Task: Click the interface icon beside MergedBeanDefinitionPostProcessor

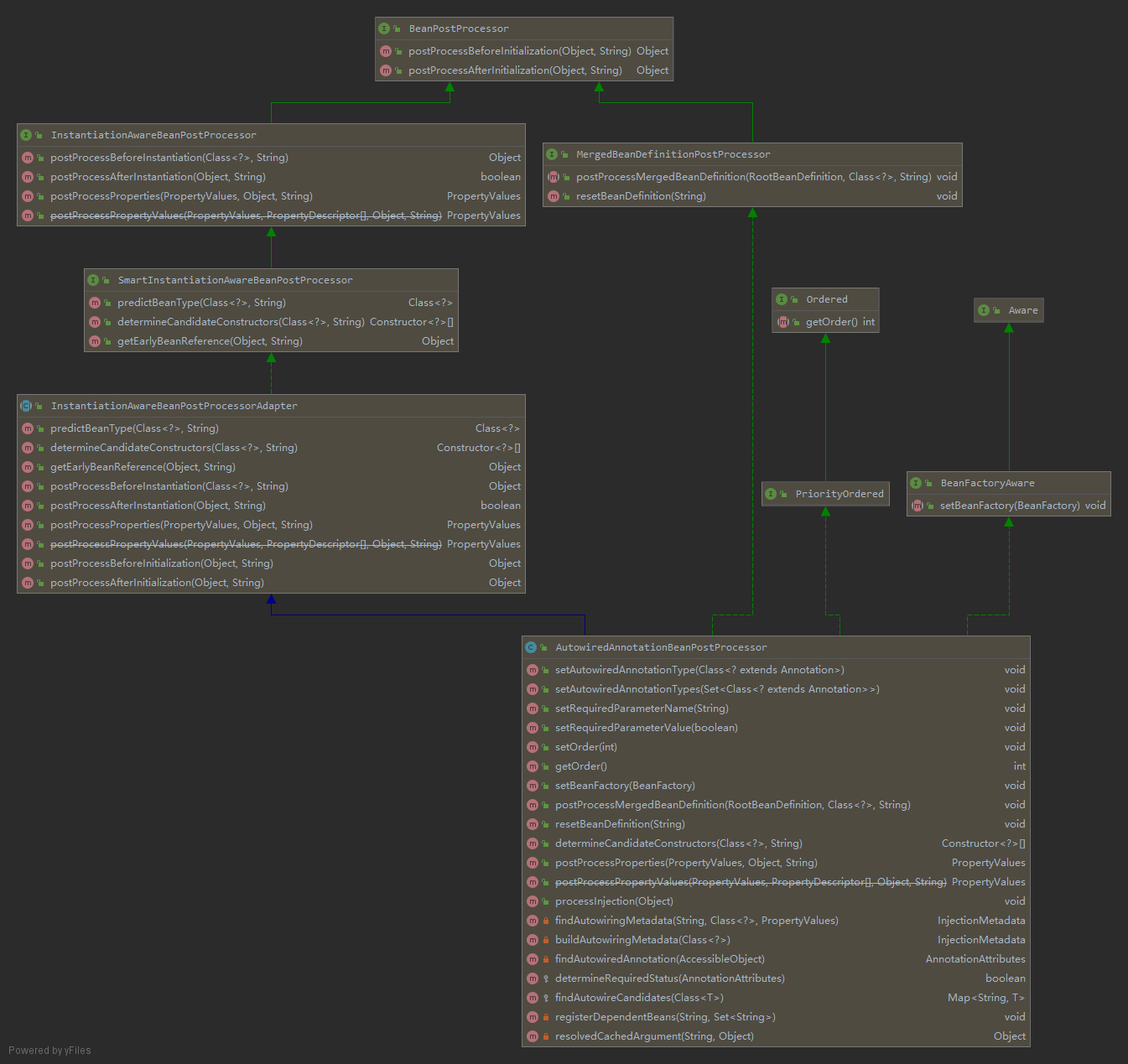Action: [x=552, y=154]
